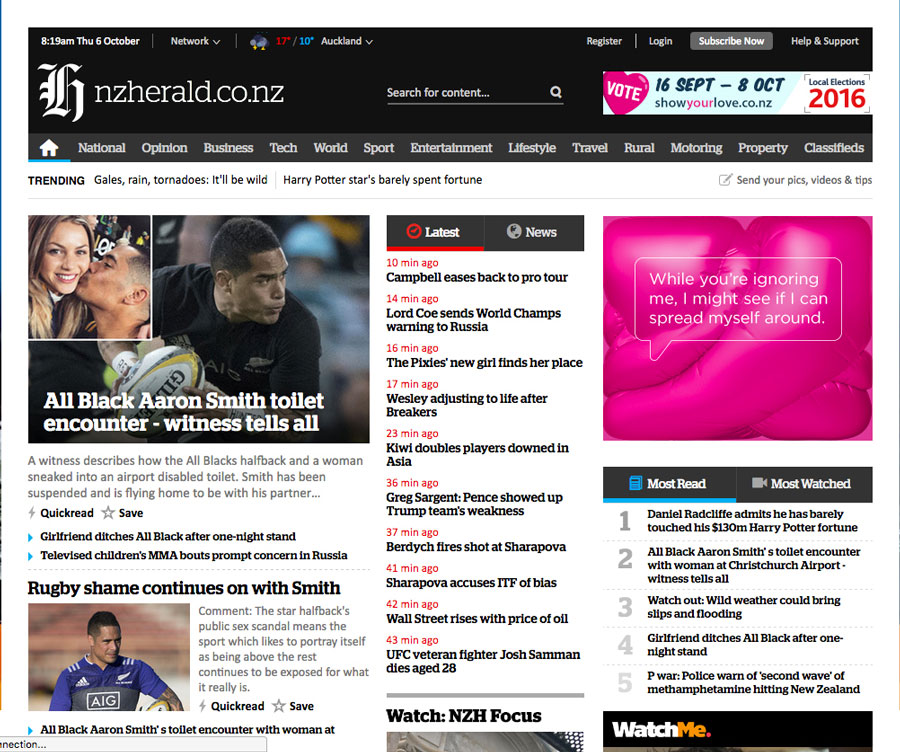Screen dimensions: 900x752
Task: Open the Motoring section
Action: (696, 148)
